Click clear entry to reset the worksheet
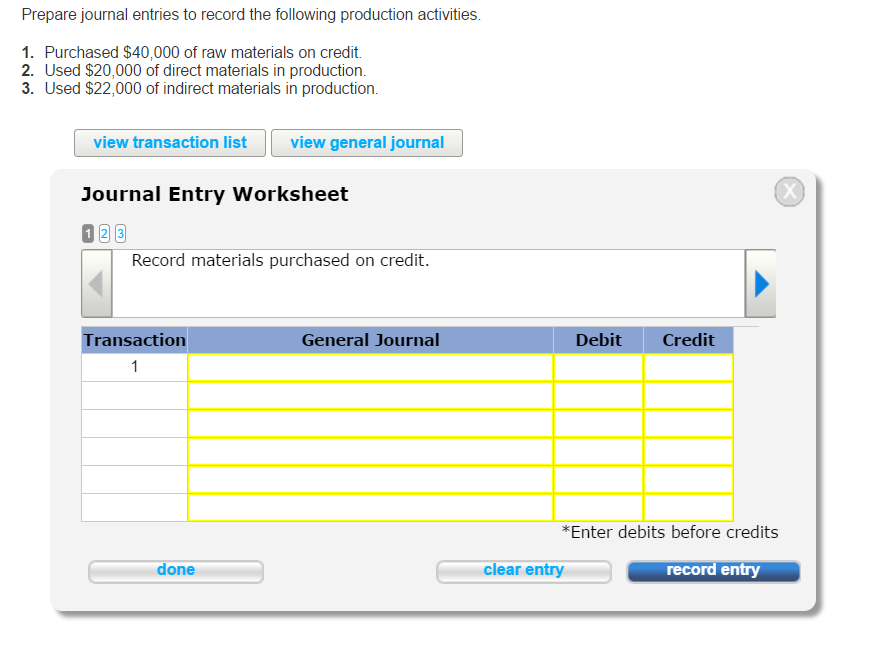This screenshot has width=885, height=656. (523, 570)
